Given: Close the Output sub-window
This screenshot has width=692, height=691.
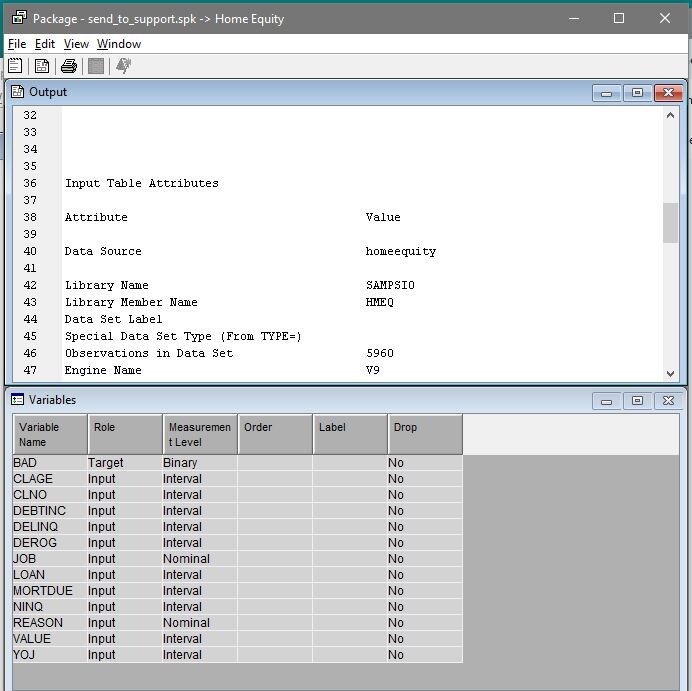Looking at the screenshot, I should [667, 93].
